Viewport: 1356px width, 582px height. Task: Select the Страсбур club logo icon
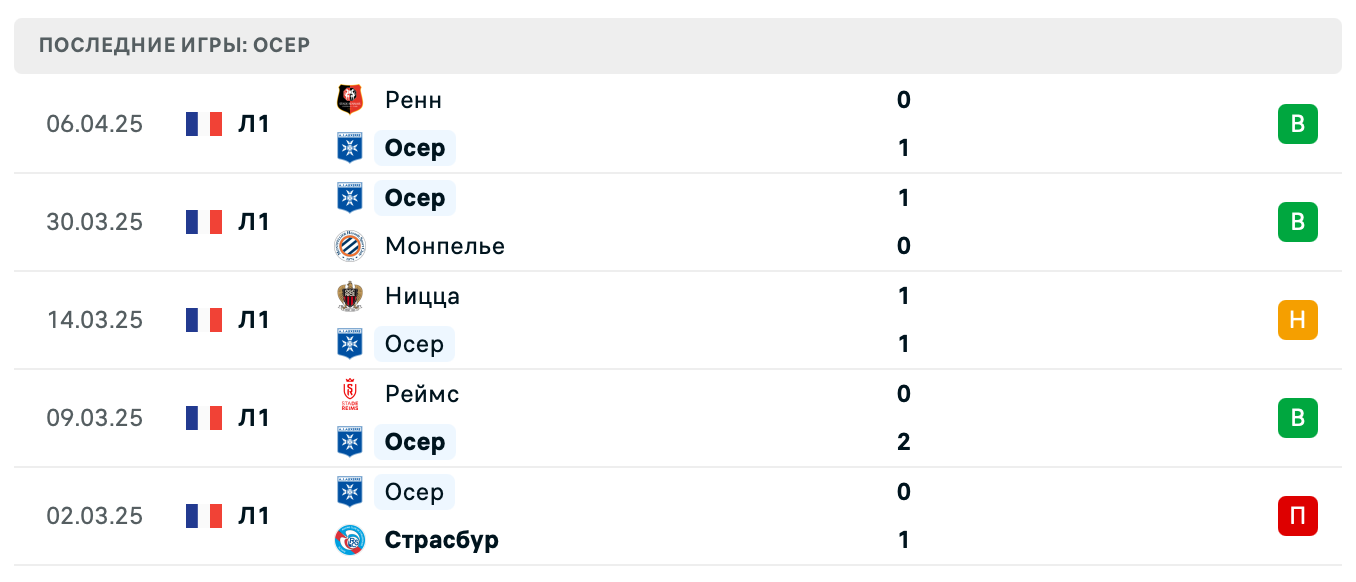coord(352,540)
